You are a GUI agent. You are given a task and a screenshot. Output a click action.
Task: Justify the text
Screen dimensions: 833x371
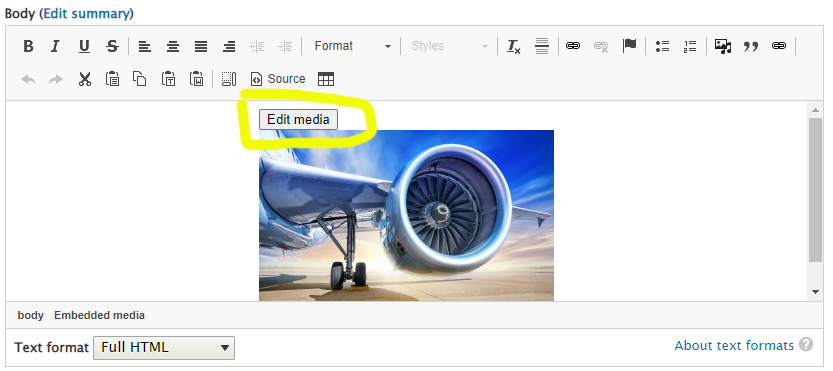201,46
